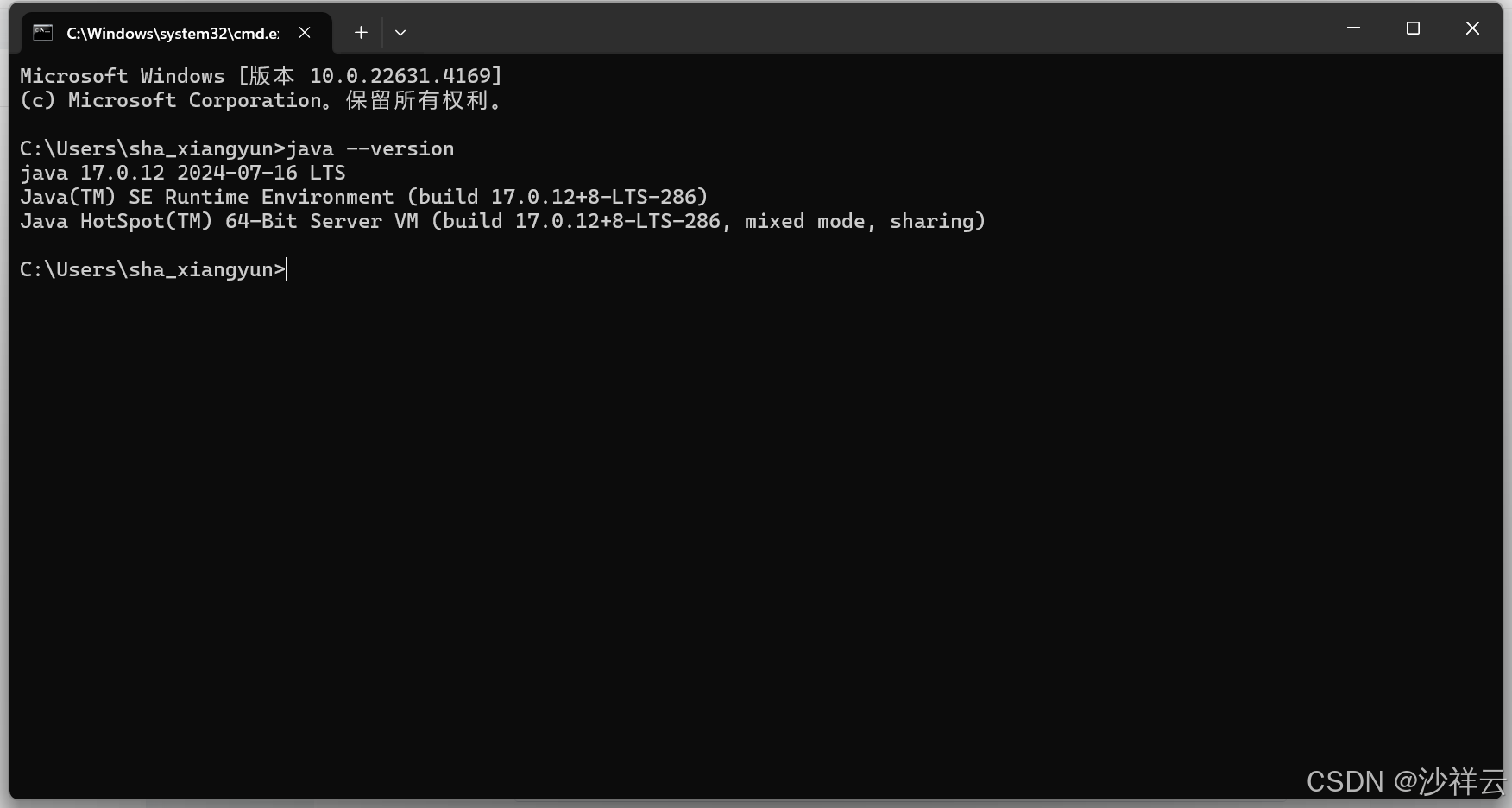Expand the new tab profile dropdown chevron

pyautogui.click(x=400, y=33)
